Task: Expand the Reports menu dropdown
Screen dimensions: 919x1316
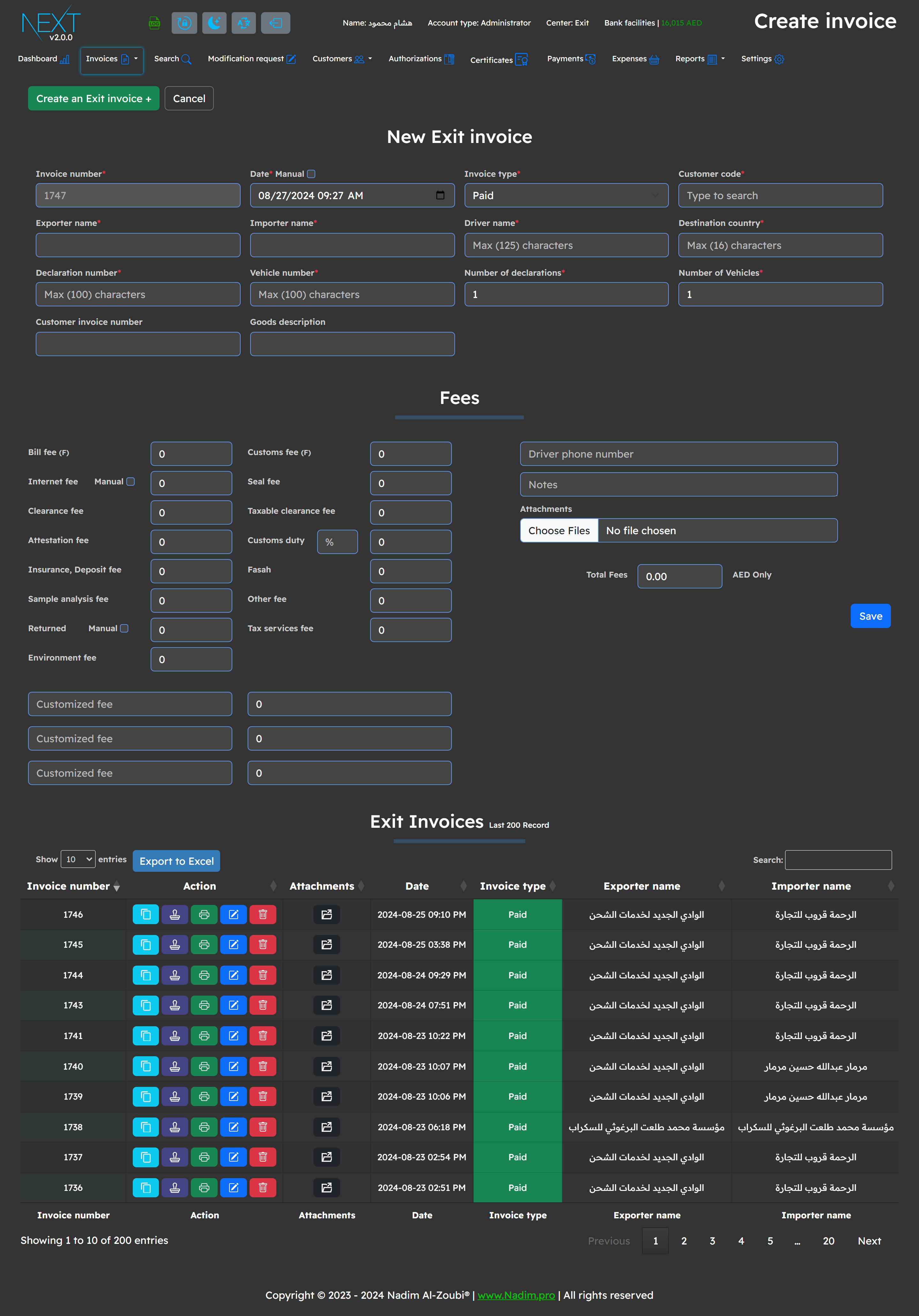Action: (699, 59)
